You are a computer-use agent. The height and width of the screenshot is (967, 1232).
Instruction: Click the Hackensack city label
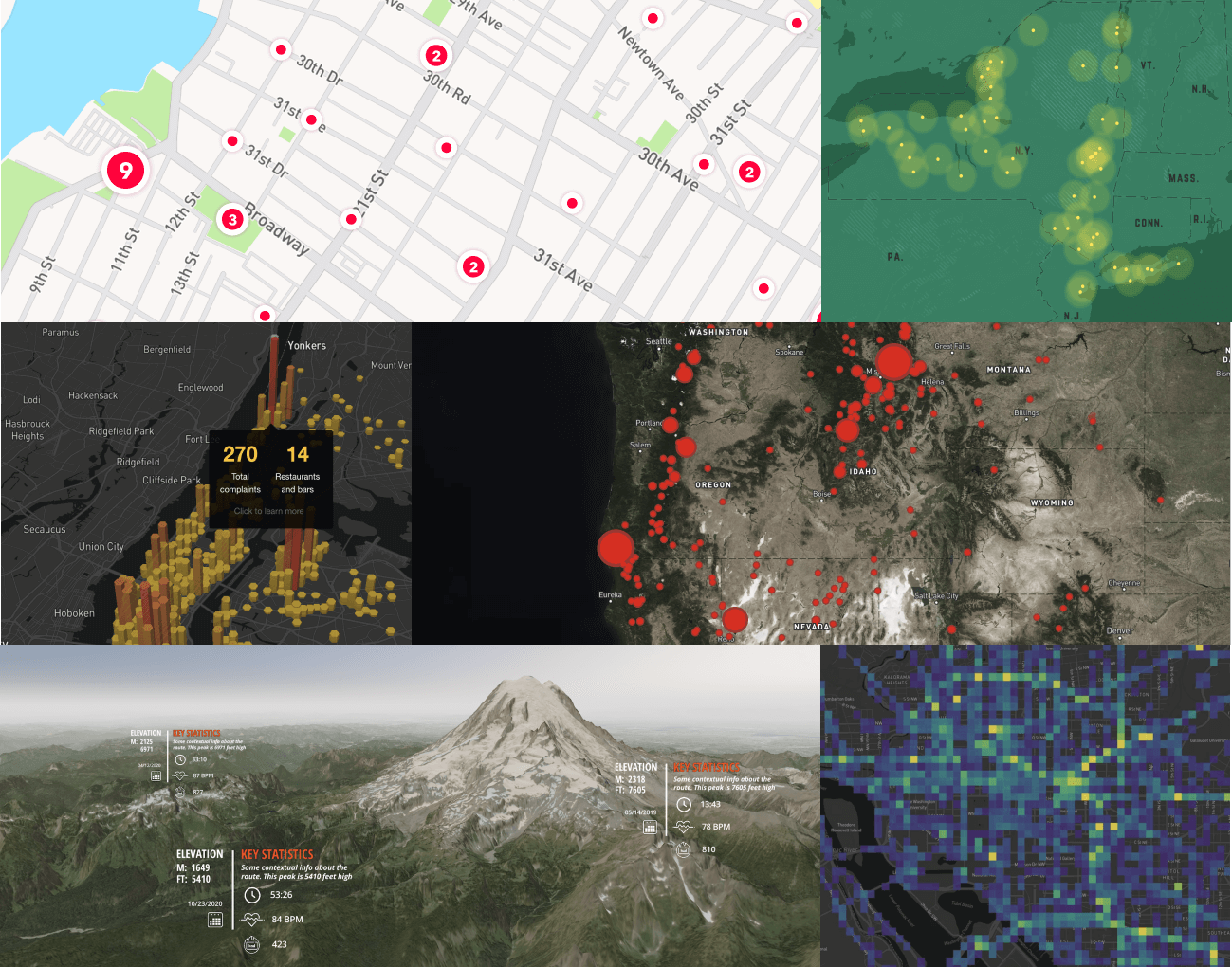[93, 395]
